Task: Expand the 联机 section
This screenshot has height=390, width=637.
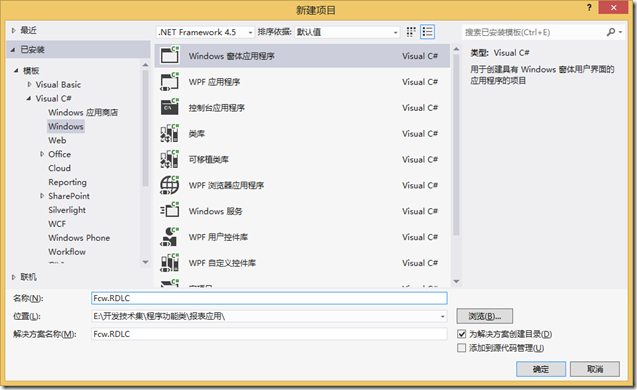Action: coord(14,277)
